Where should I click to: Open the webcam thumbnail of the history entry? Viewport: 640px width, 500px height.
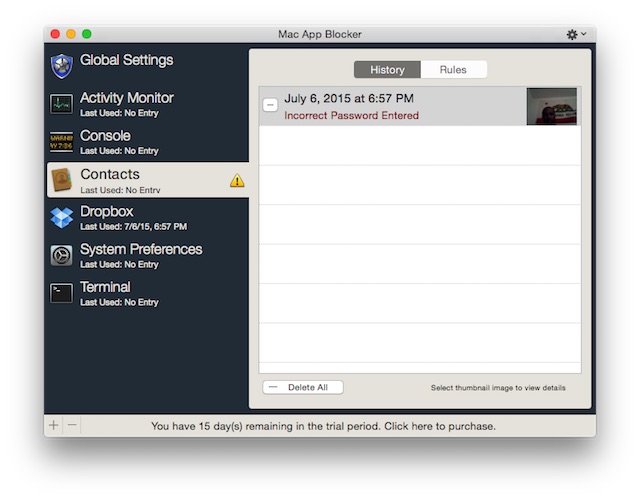551,106
